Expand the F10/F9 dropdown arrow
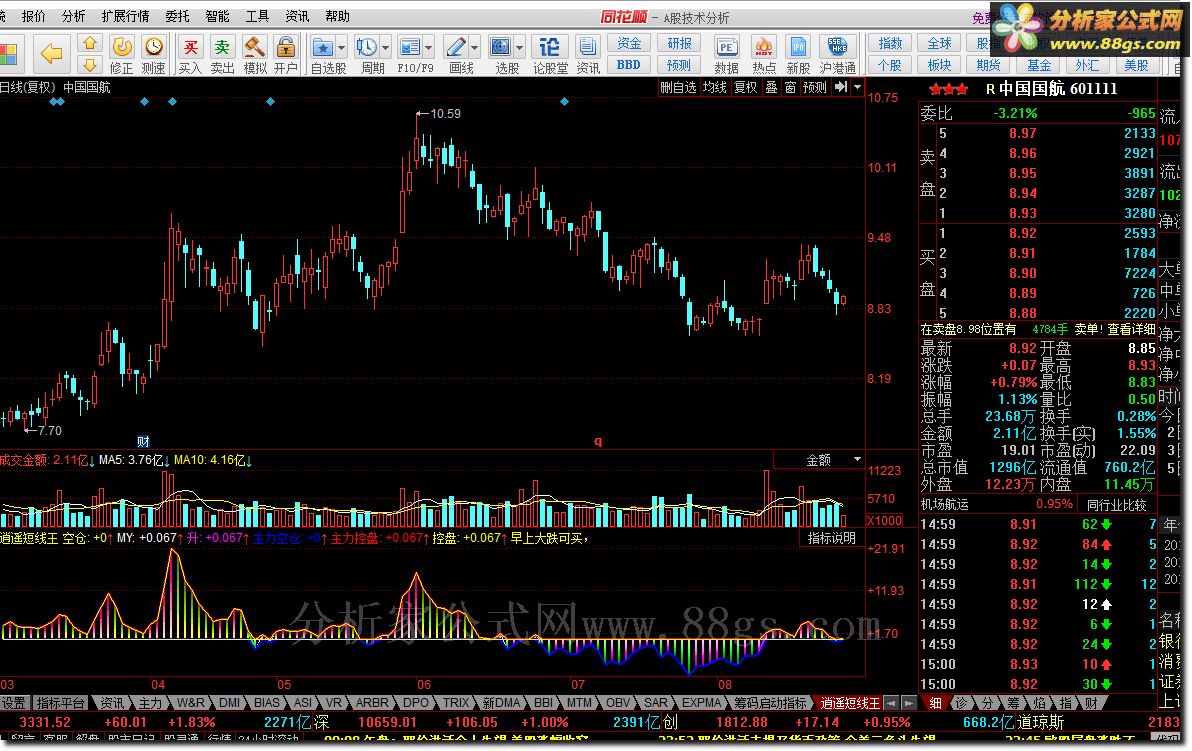This screenshot has width=1192, height=751. (x=429, y=48)
